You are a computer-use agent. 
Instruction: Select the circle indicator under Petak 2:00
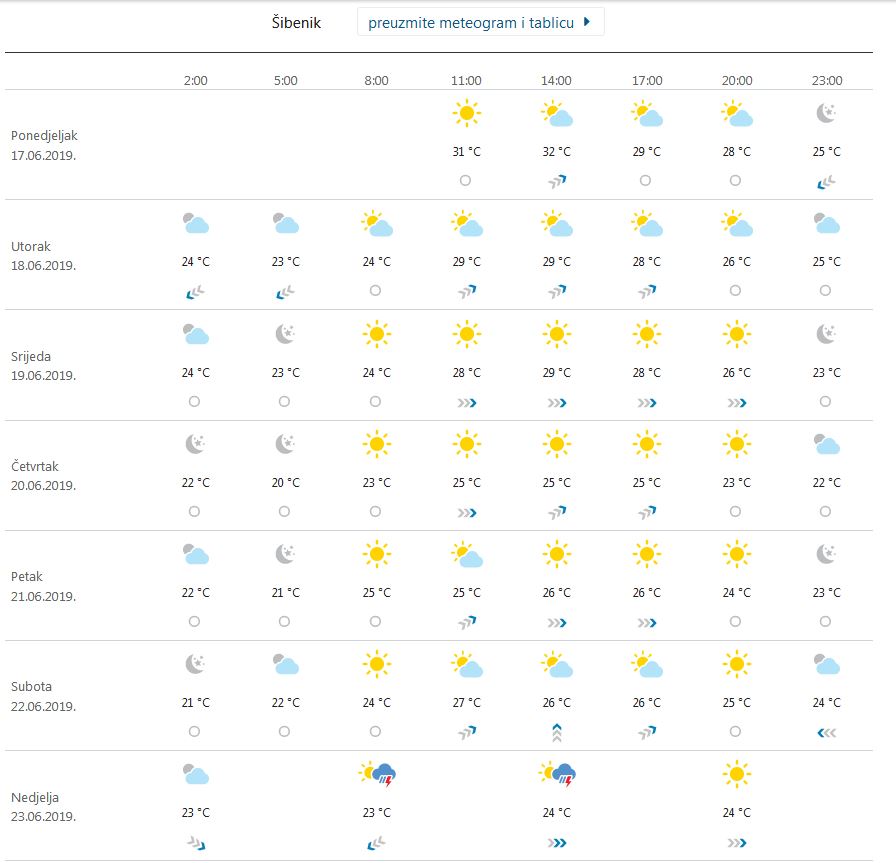point(195,621)
